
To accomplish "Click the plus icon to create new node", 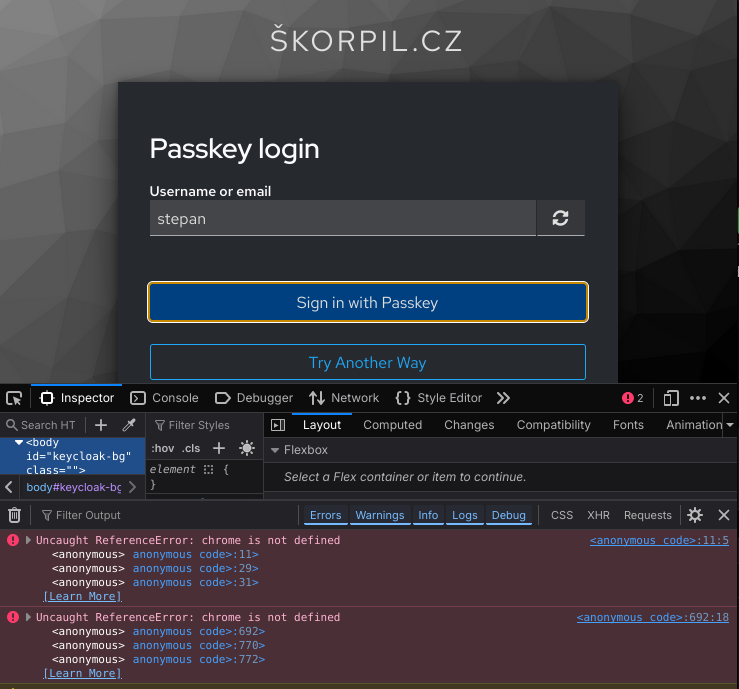I will [x=101, y=425].
